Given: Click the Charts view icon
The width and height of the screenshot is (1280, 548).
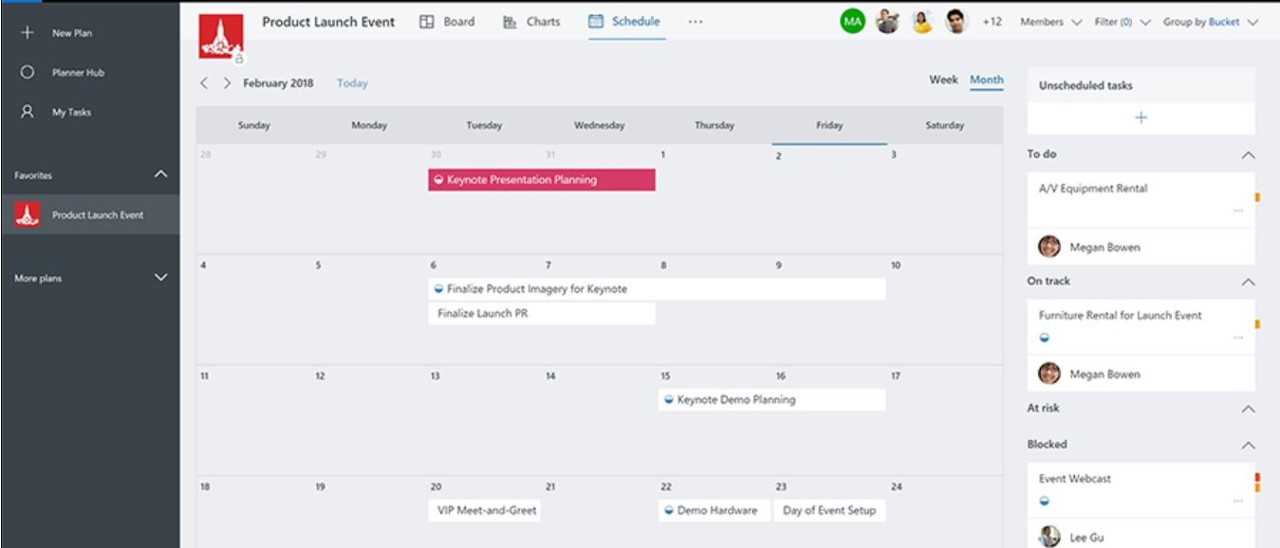Looking at the screenshot, I should click(510, 21).
